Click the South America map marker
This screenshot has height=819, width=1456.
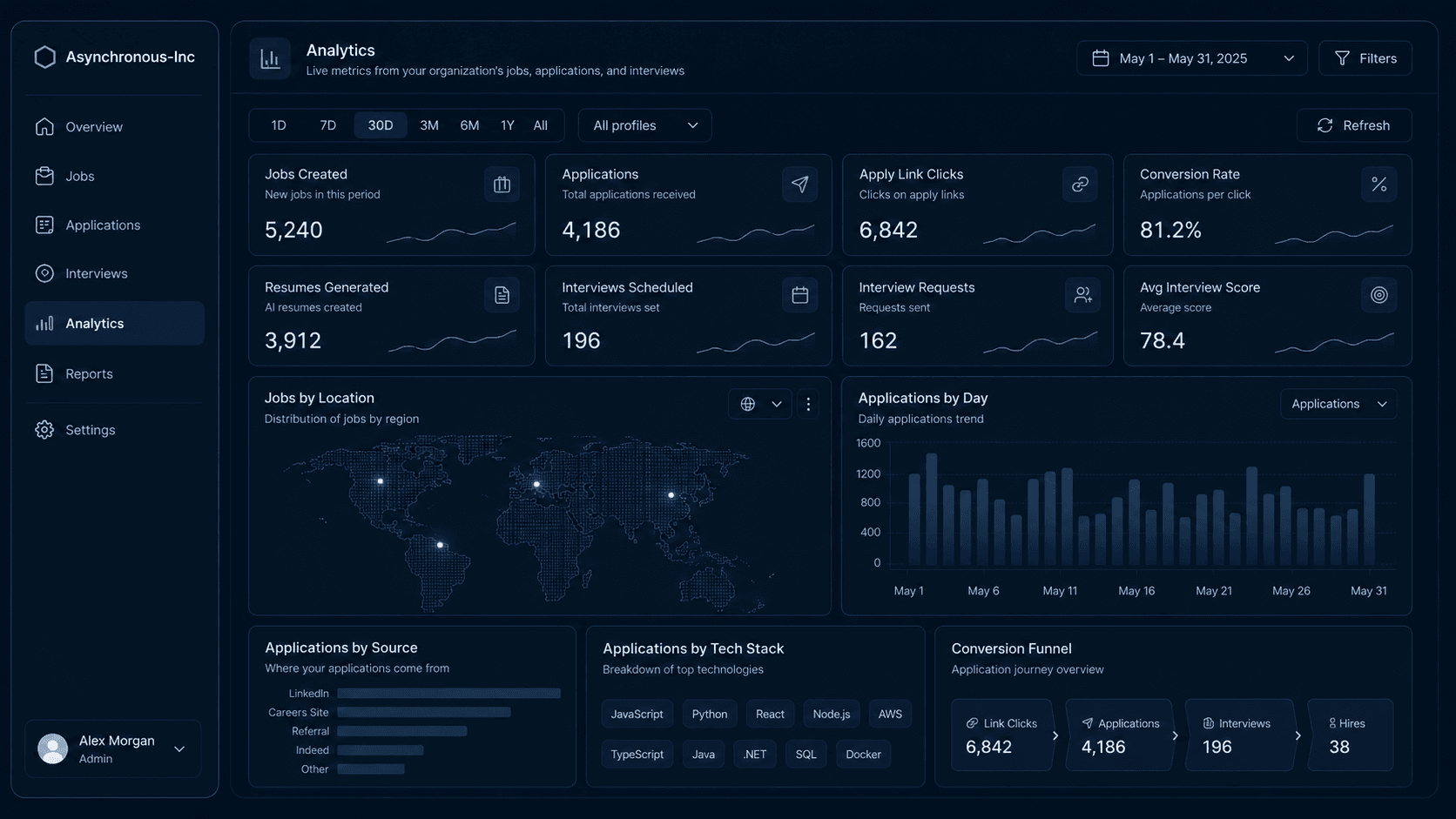(441, 545)
